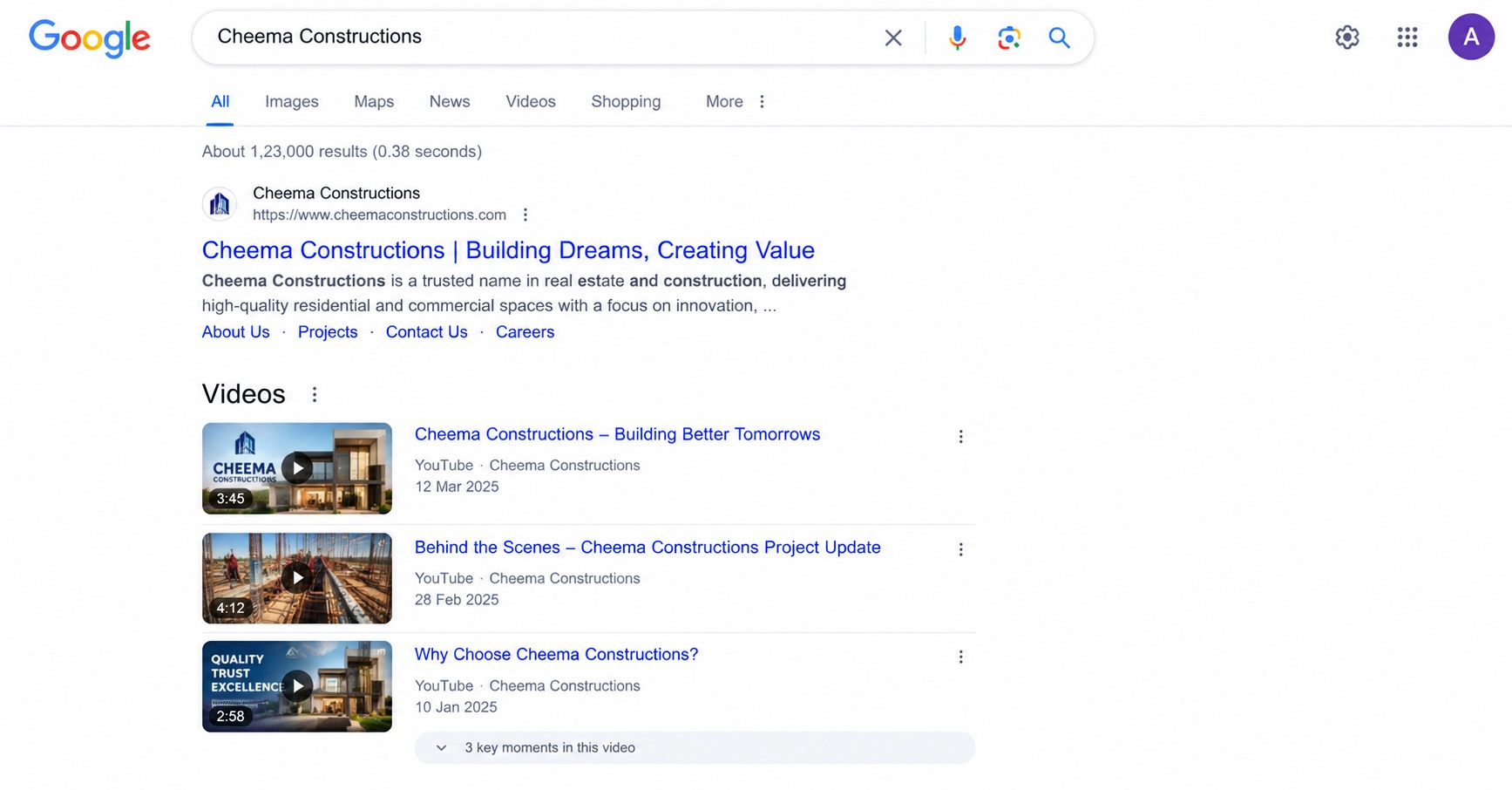Open Behind the Scenes Project Update link

[648, 548]
